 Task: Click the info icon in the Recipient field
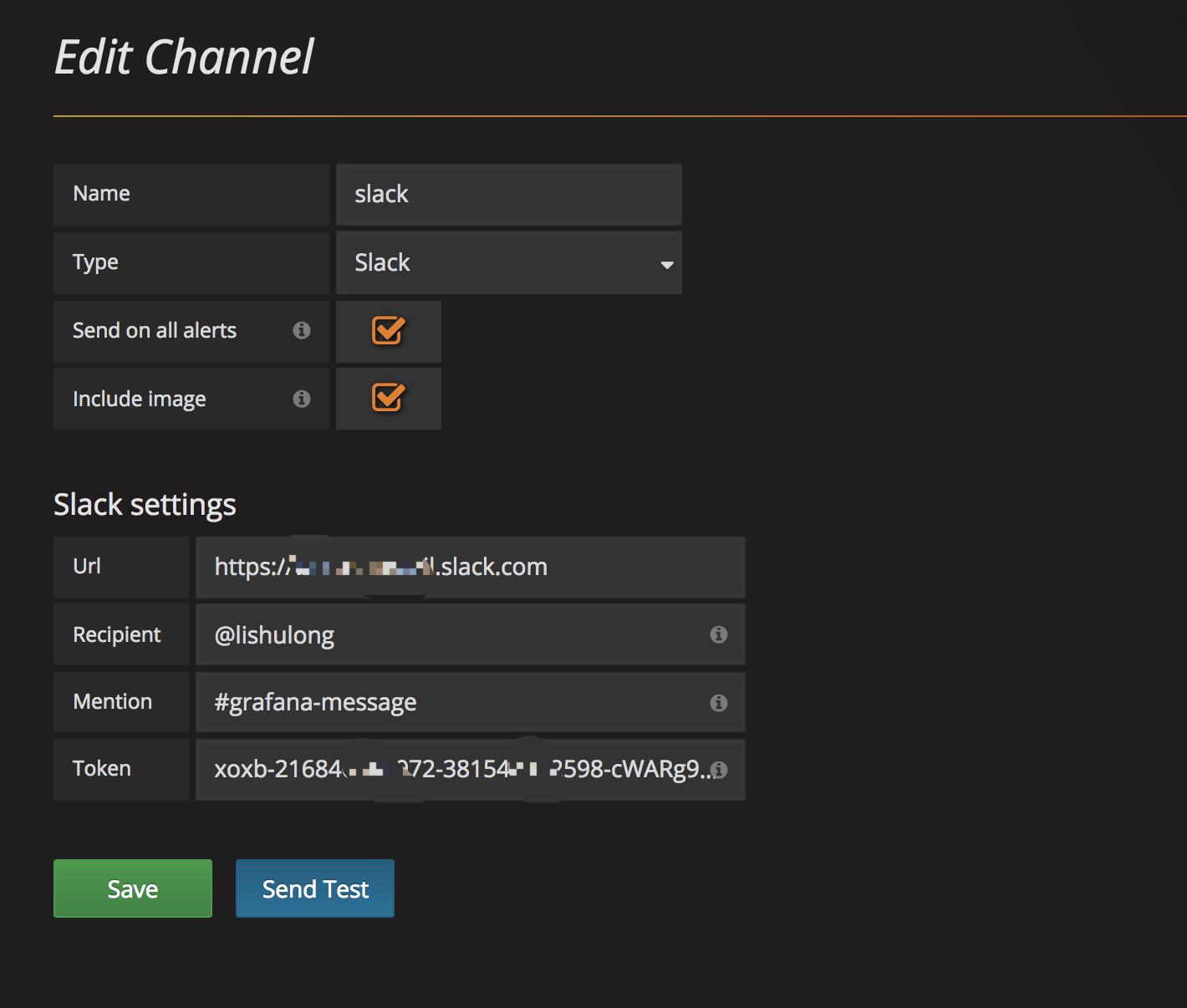point(719,634)
